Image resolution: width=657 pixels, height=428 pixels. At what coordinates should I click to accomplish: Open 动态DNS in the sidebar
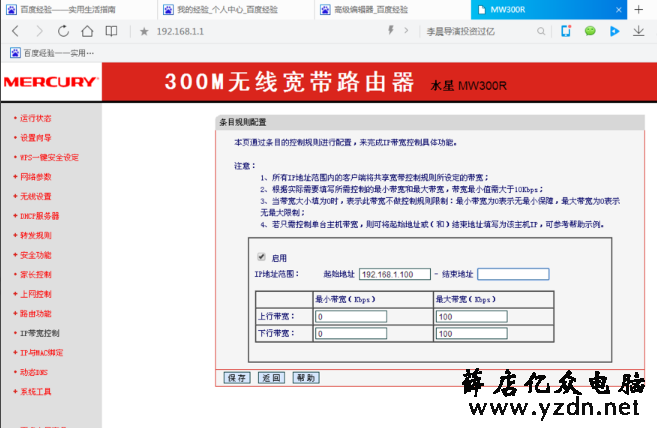pos(34,372)
